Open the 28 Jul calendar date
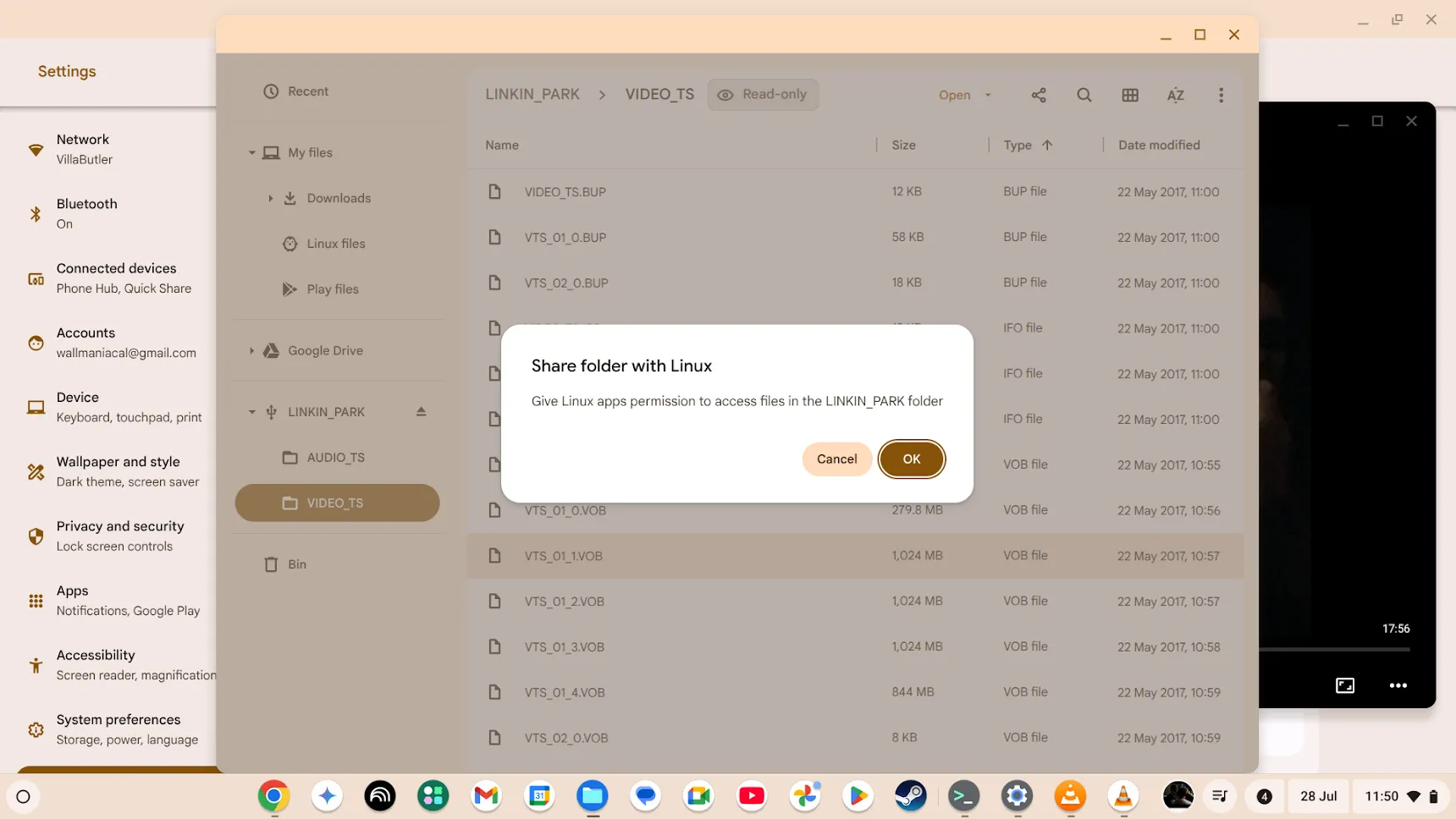This screenshot has width=1456, height=819. coord(1319,796)
